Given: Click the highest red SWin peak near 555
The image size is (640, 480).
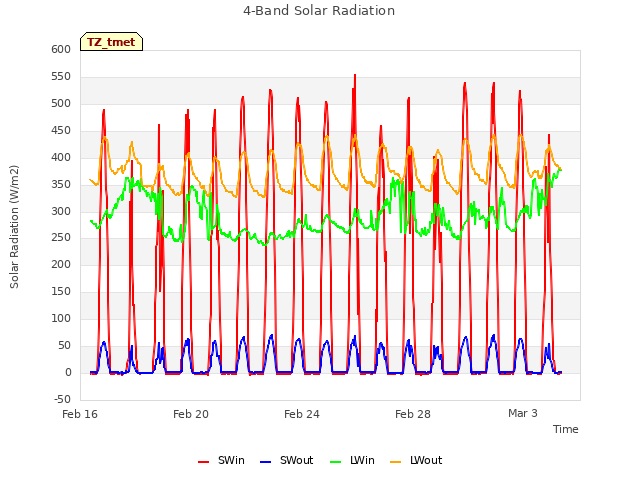Looking at the screenshot, I should coord(355,75).
